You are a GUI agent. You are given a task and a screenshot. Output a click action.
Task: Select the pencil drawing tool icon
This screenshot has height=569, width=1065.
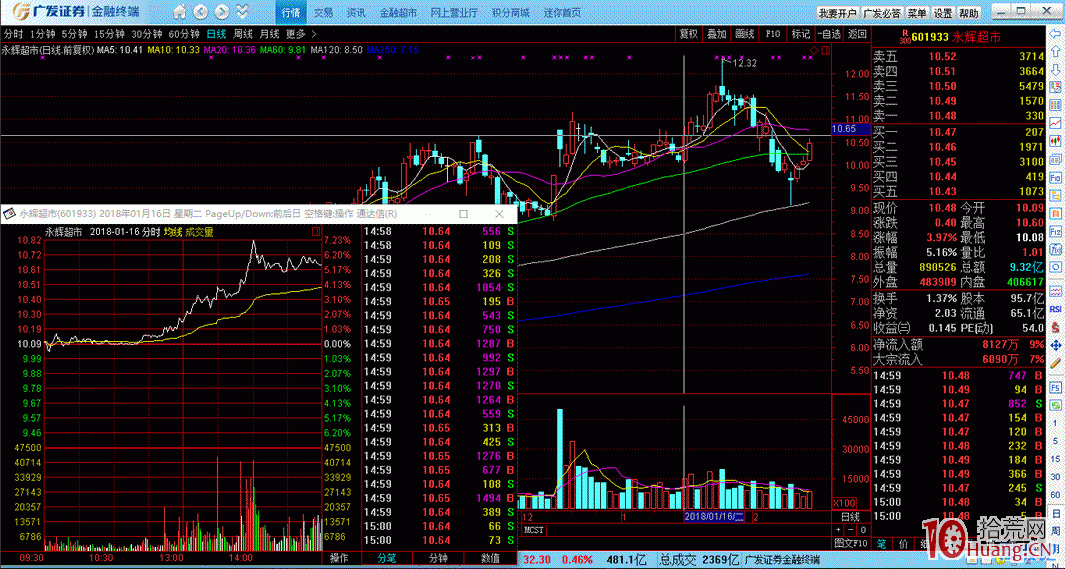[1055, 363]
